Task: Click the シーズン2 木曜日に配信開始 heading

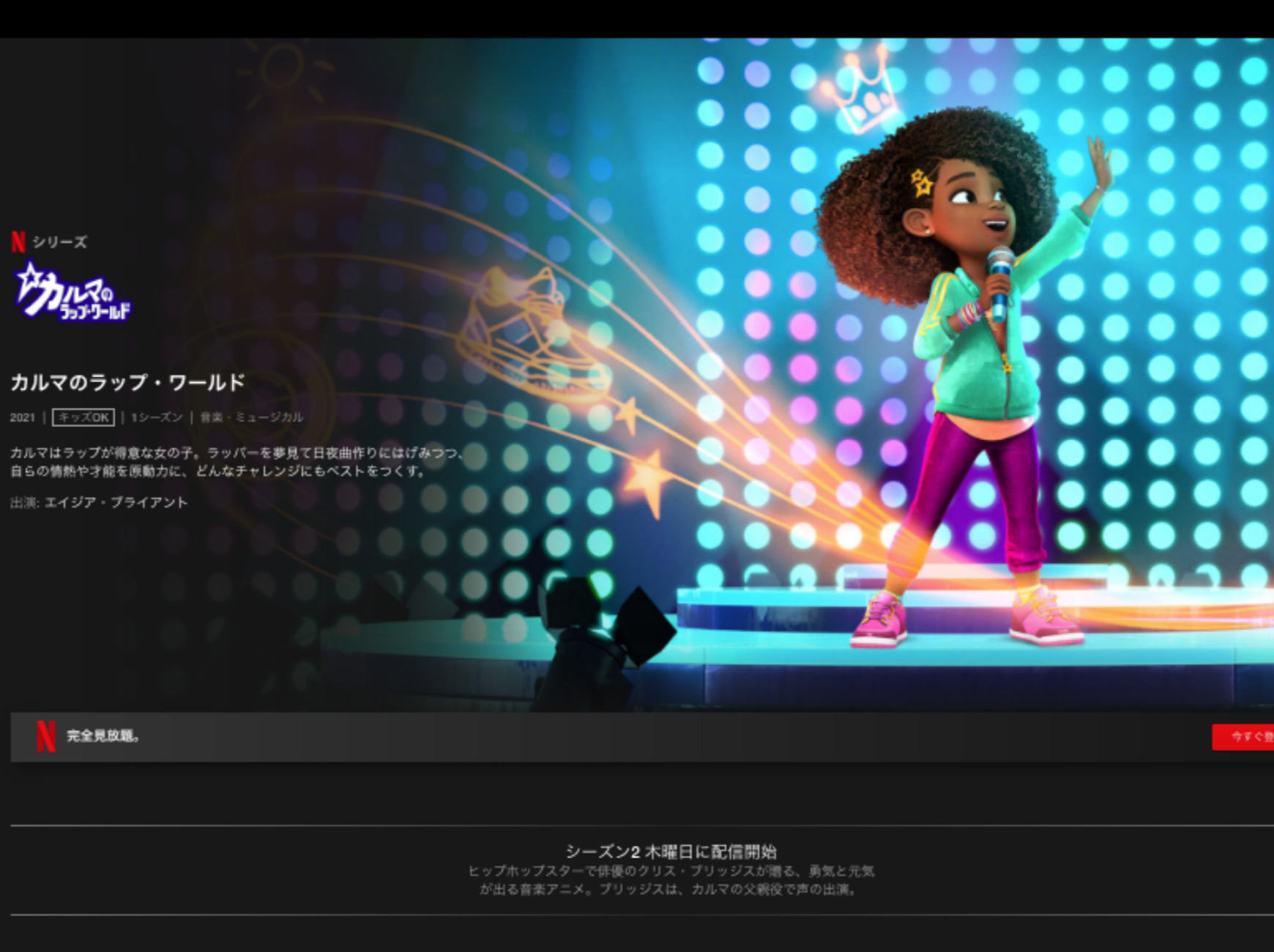Action: pos(671,852)
